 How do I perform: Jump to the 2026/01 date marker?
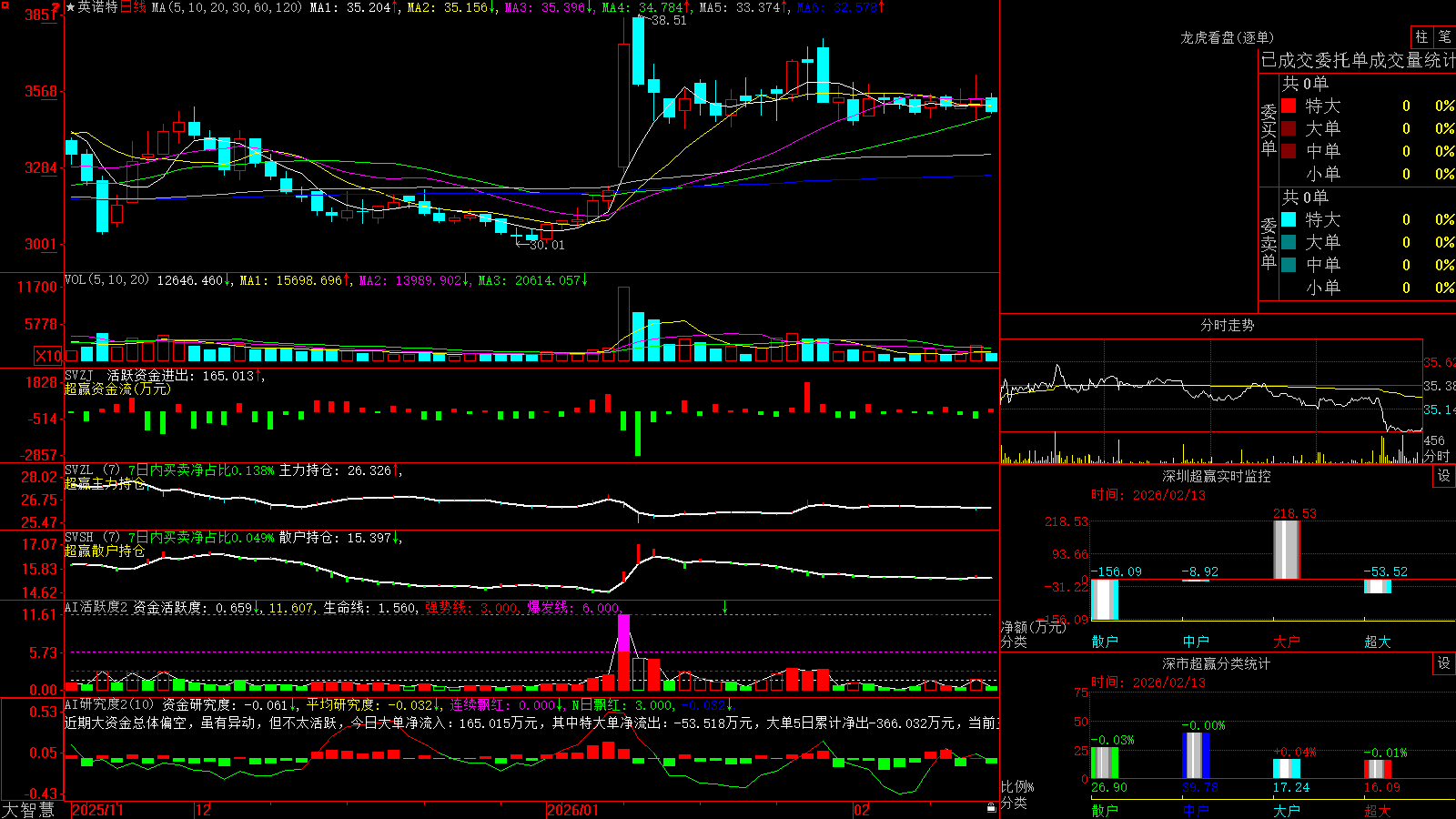click(x=573, y=810)
